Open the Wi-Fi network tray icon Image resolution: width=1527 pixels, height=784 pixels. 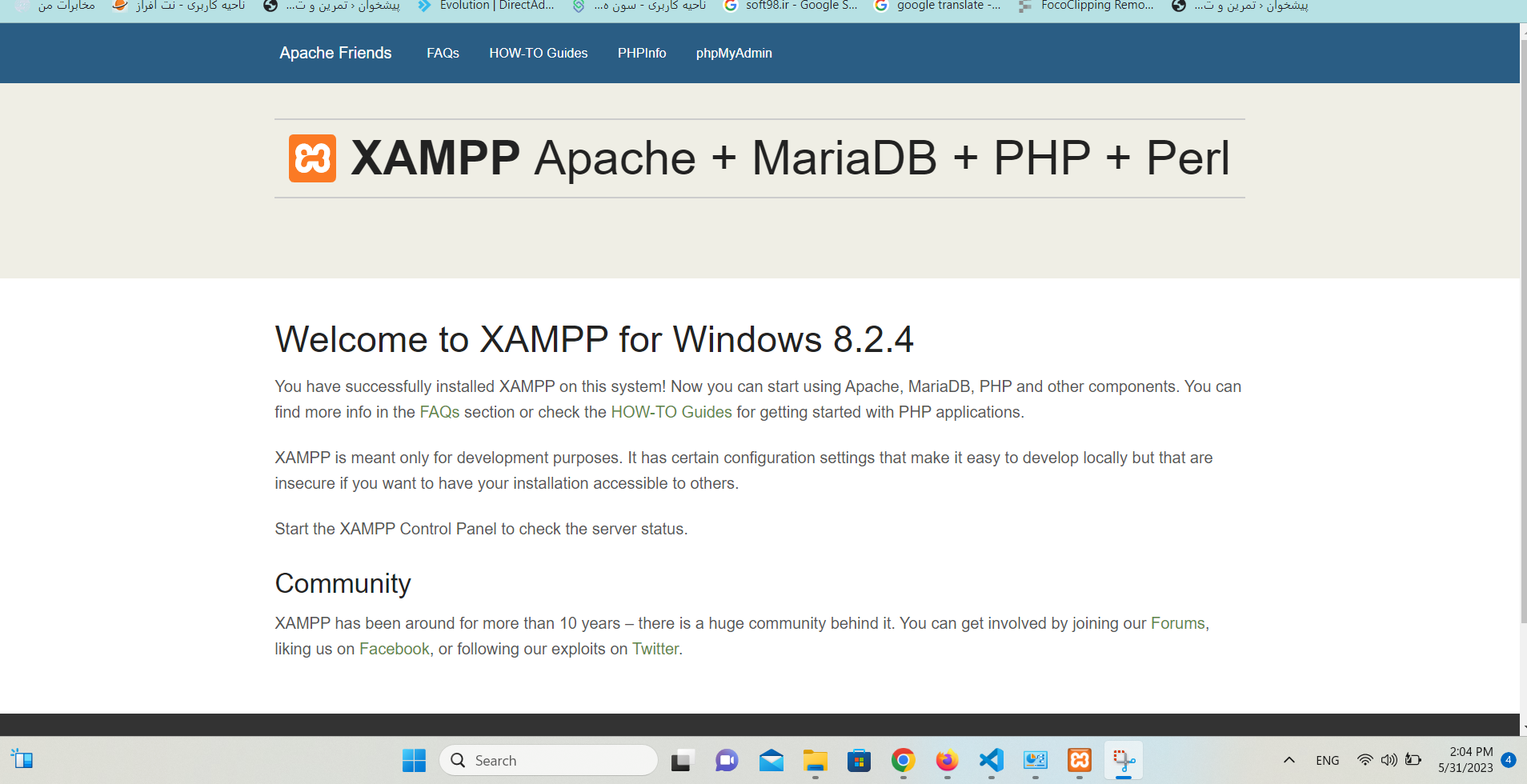click(x=1365, y=760)
